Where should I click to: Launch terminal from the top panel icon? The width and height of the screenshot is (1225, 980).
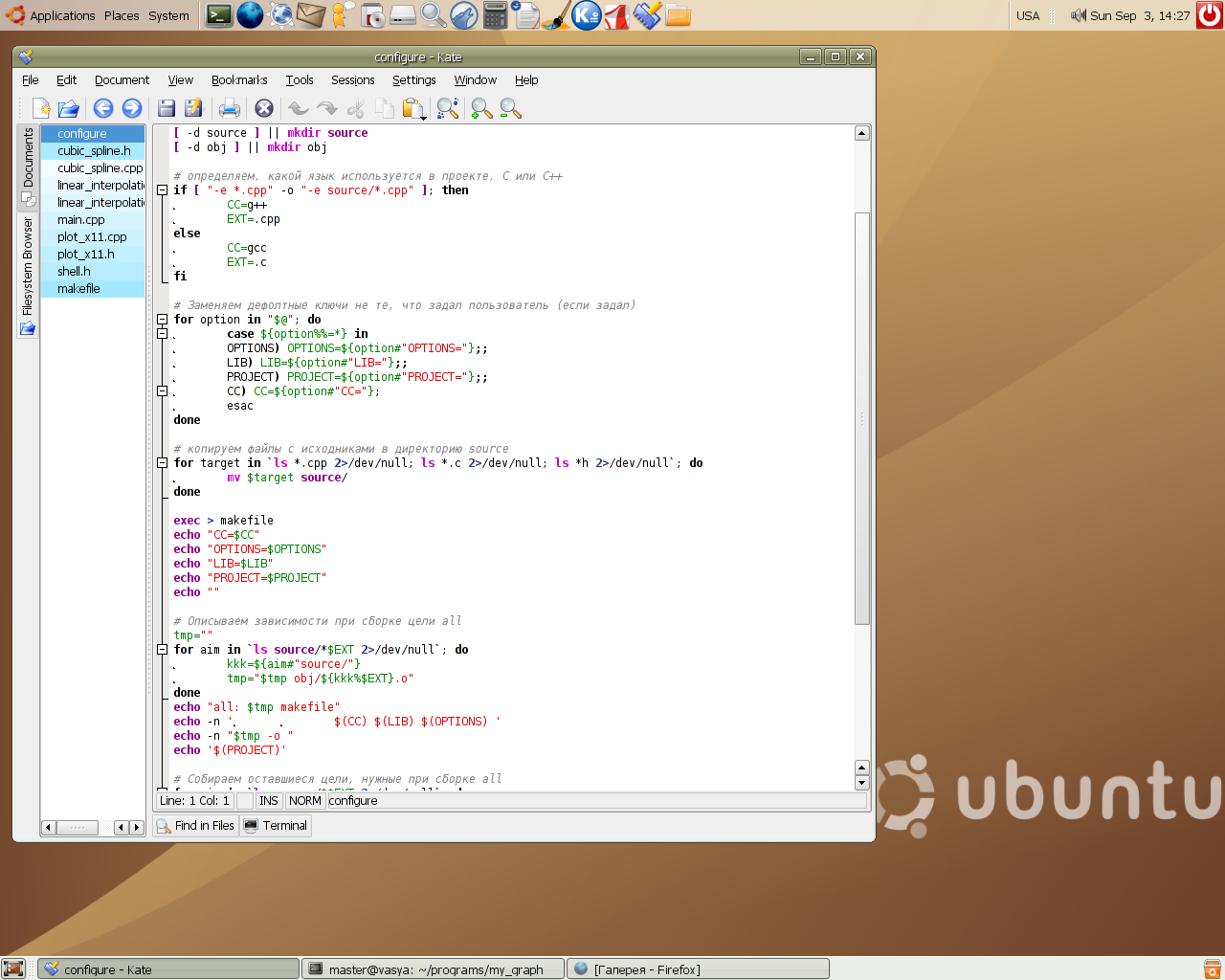click(x=219, y=15)
